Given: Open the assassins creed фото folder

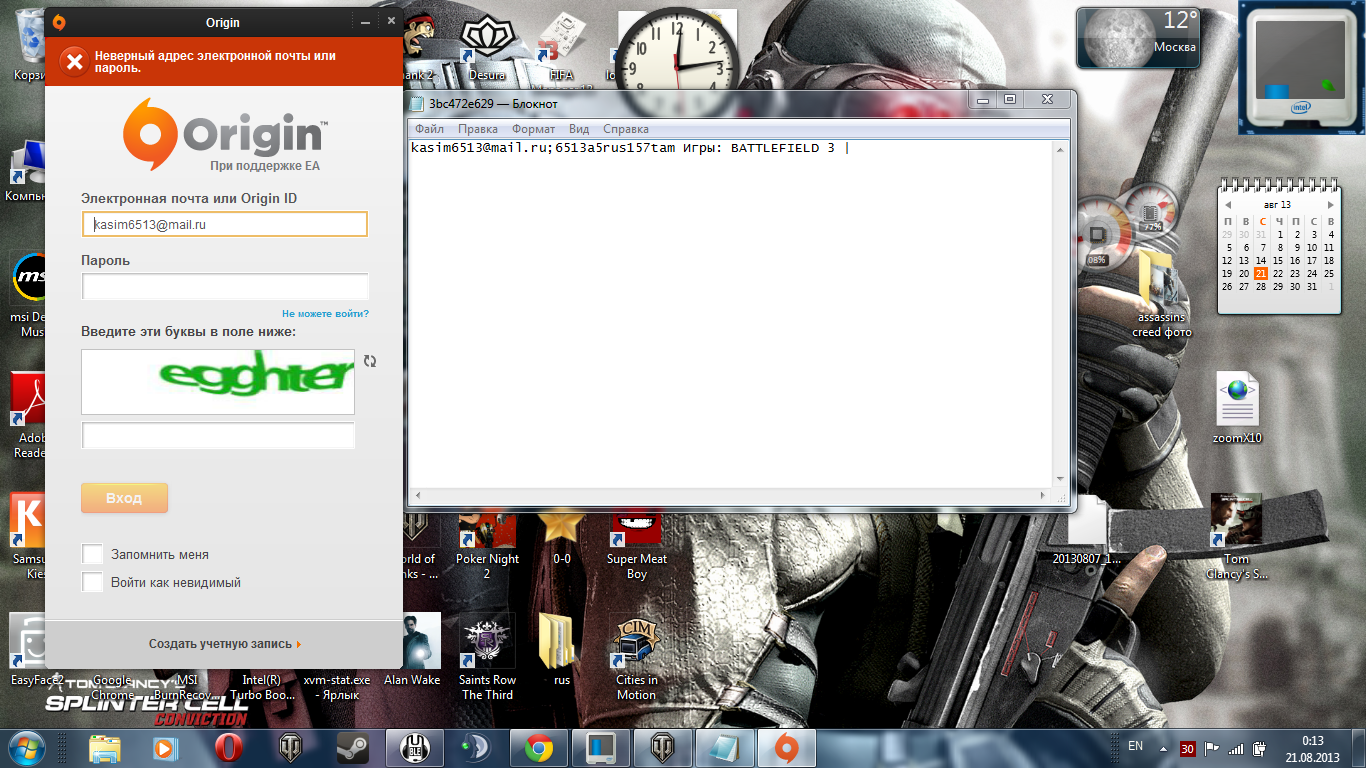Looking at the screenshot, I should (1162, 294).
